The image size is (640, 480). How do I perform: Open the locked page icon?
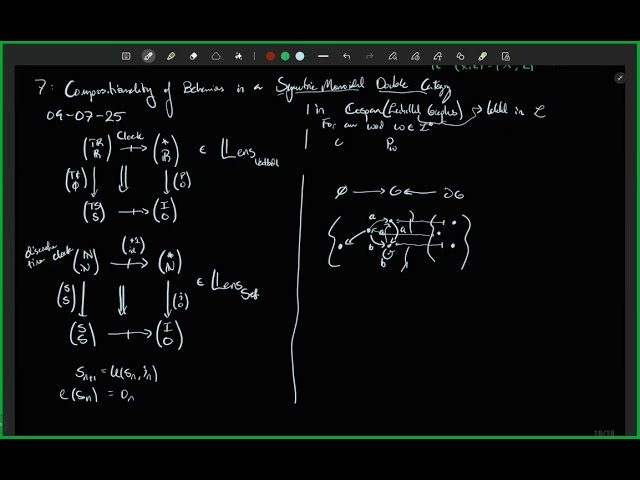(506, 56)
